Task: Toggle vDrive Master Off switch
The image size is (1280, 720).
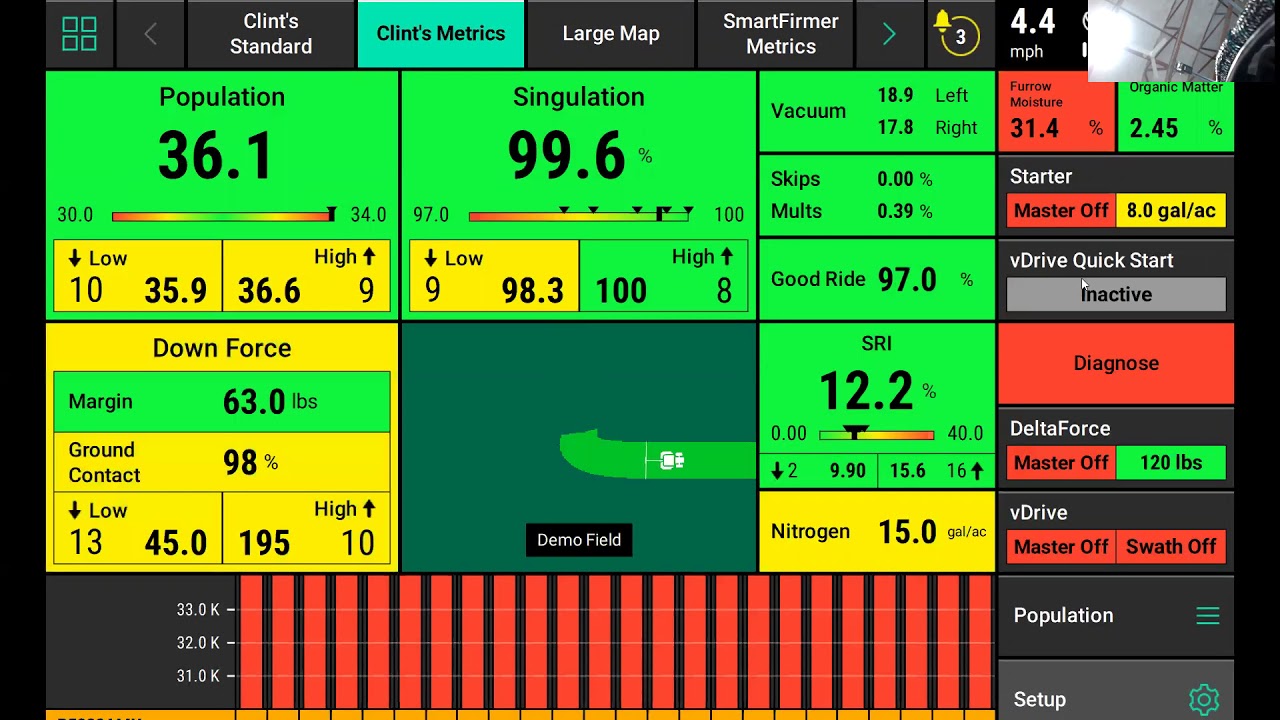Action: point(1061,547)
